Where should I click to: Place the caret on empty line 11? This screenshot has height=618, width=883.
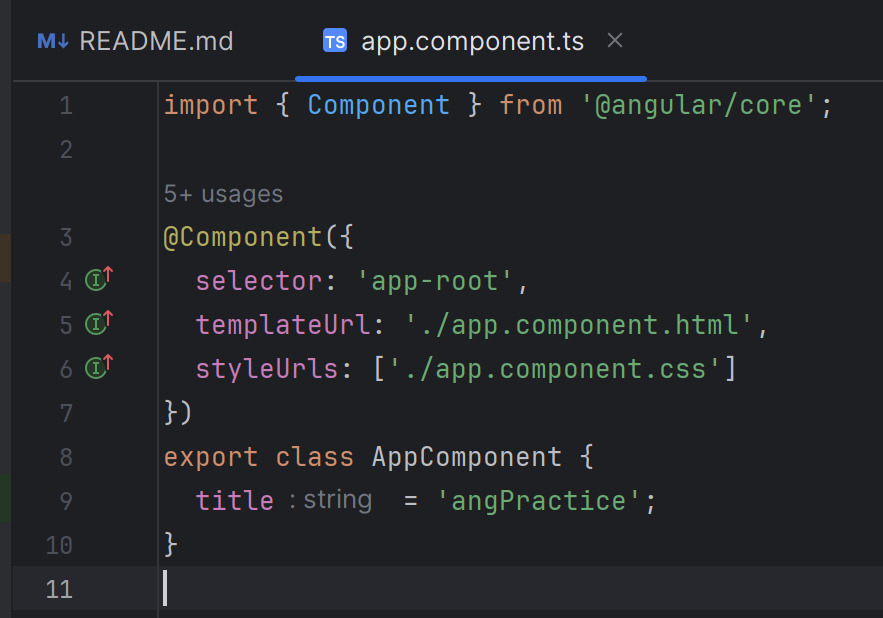tap(448, 589)
